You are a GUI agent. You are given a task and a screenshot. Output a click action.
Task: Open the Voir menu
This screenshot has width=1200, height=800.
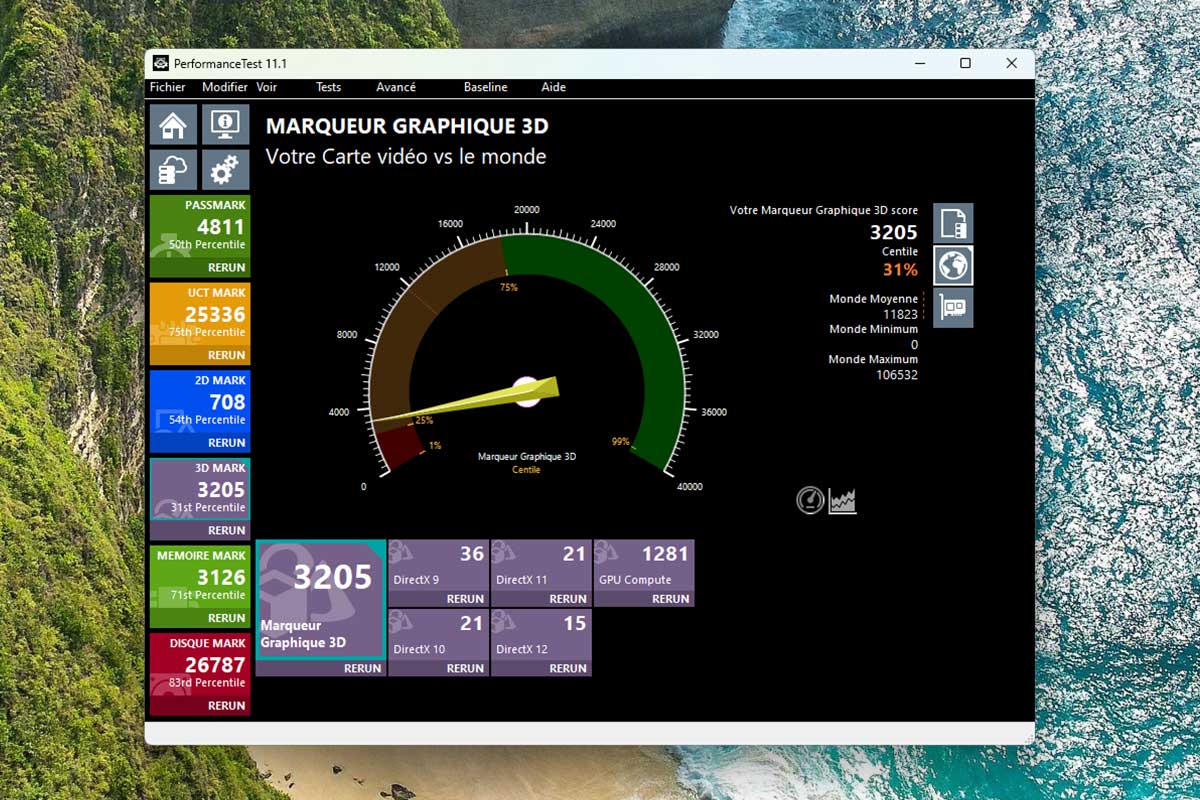pyautogui.click(x=266, y=87)
